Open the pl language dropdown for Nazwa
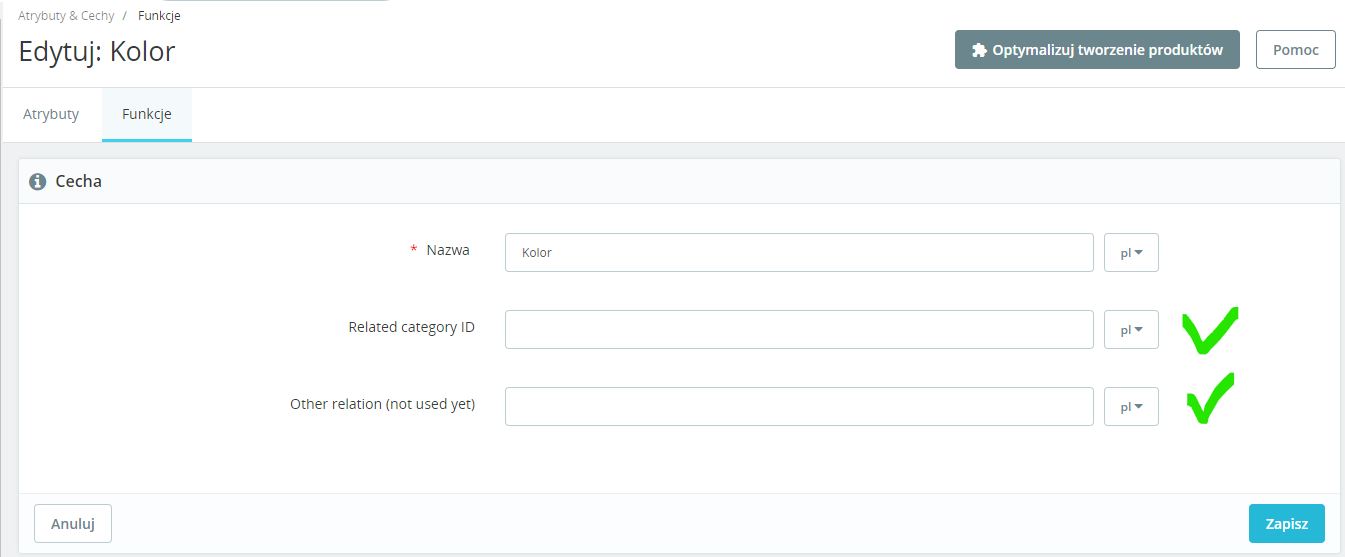 (x=1131, y=253)
